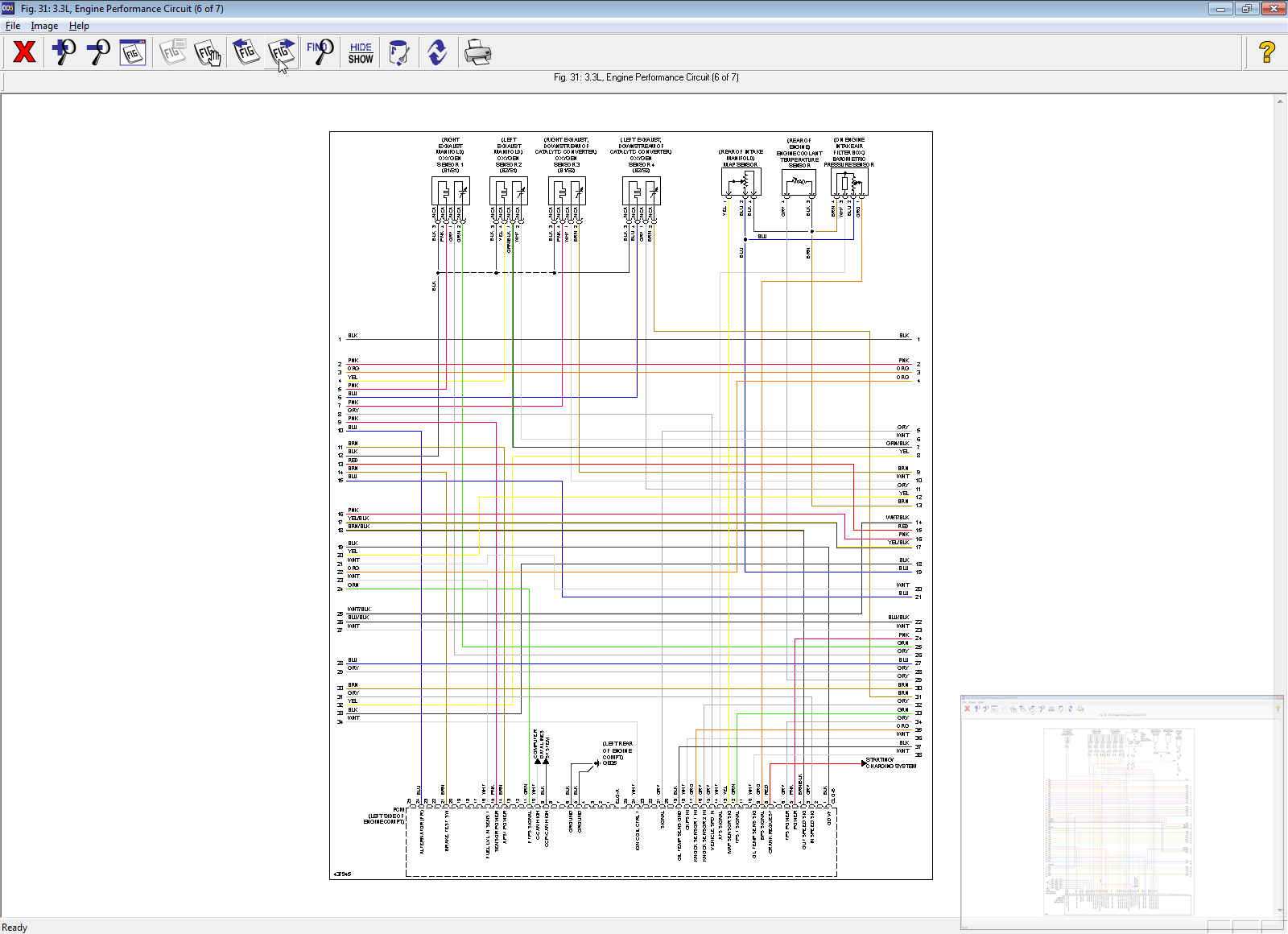Click the paint bucket color icon

point(398,53)
